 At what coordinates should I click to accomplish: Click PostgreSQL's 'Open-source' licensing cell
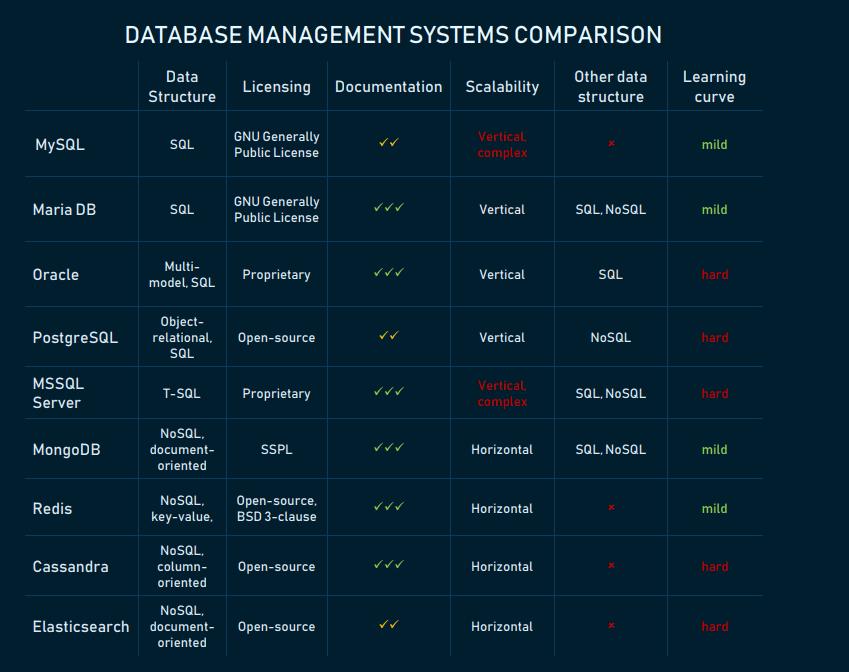[277, 337]
